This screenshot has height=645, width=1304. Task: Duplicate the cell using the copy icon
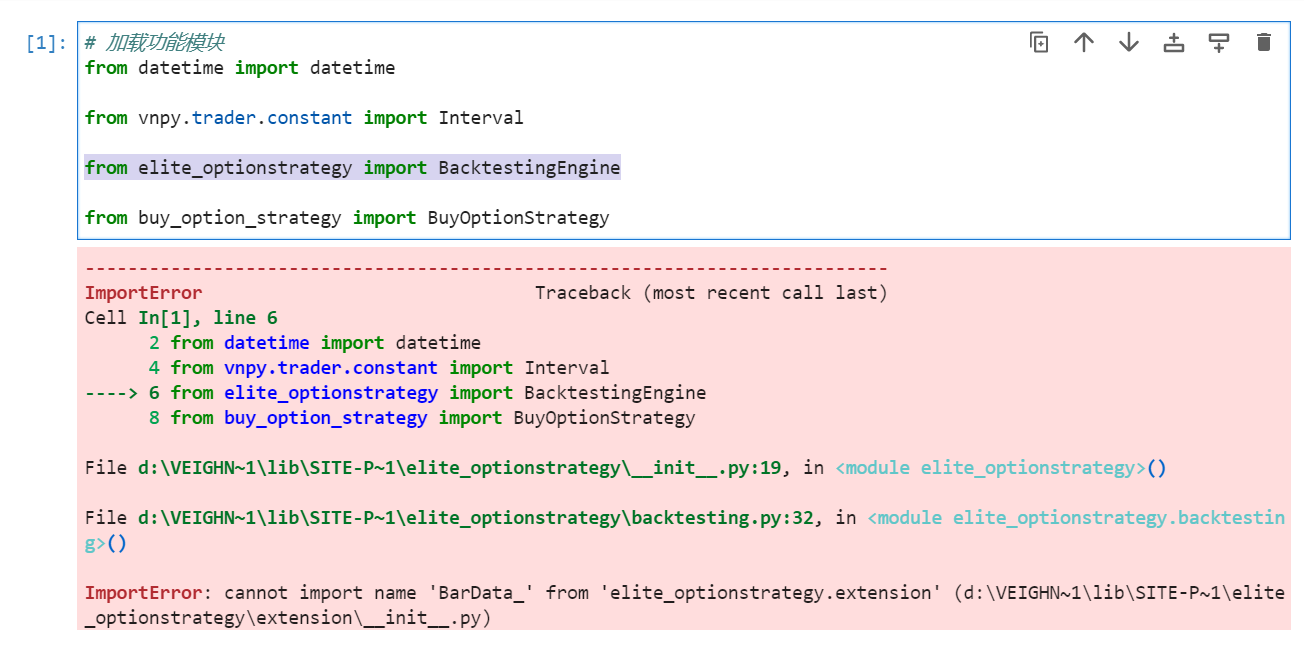tap(1039, 42)
